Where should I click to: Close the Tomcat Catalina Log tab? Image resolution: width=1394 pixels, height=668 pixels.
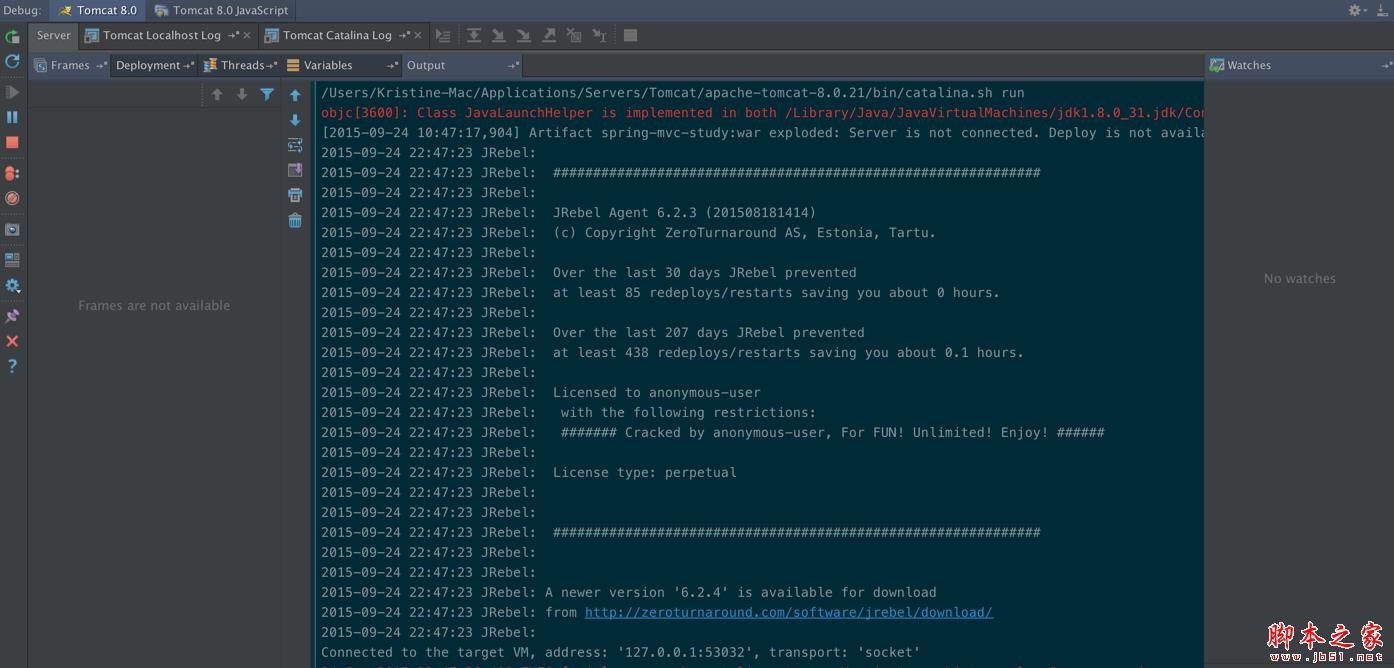(418, 35)
